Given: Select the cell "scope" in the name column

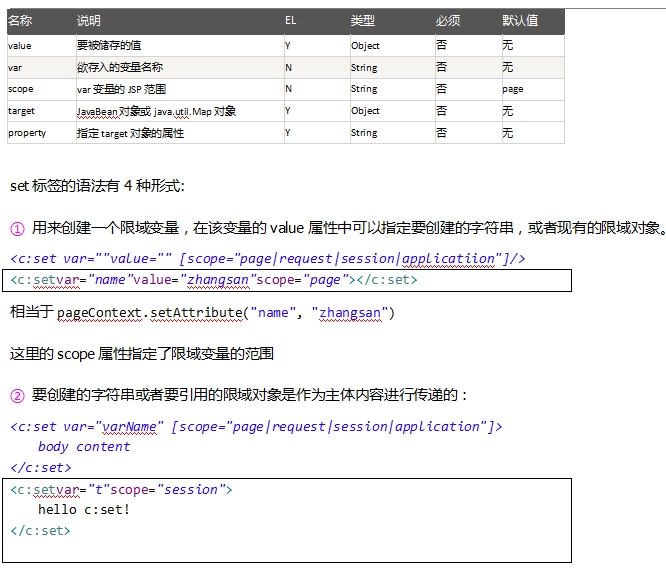Looking at the screenshot, I should click(x=20, y=89).
